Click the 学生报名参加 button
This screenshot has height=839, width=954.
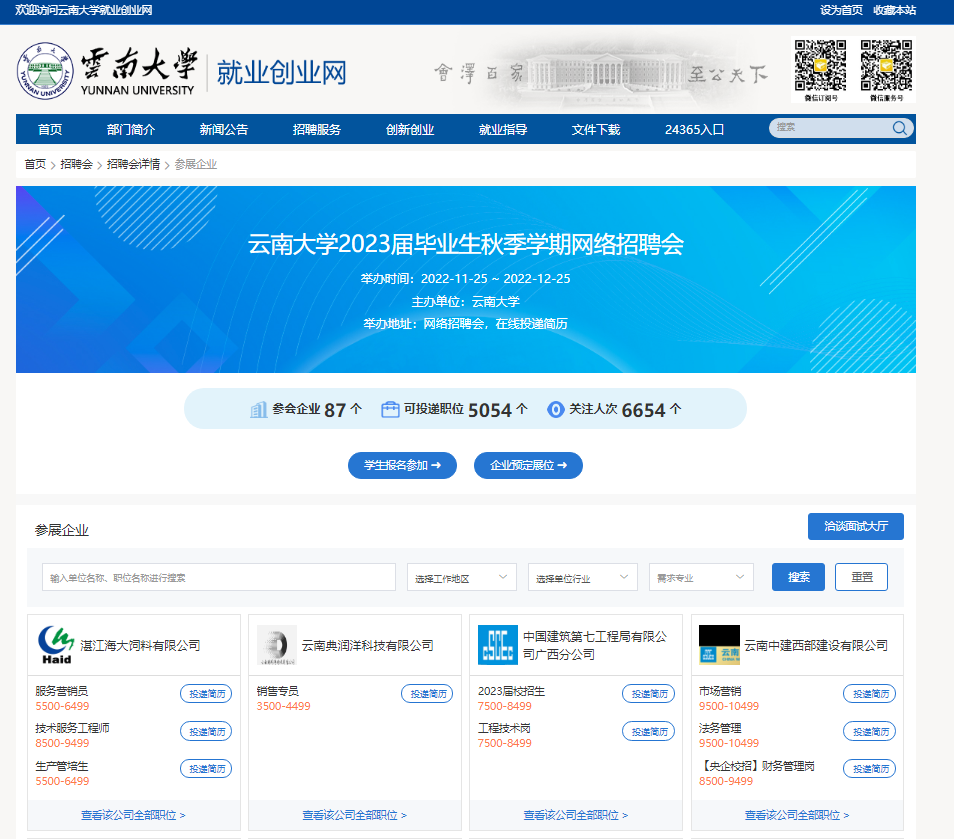tap(402, 465)
